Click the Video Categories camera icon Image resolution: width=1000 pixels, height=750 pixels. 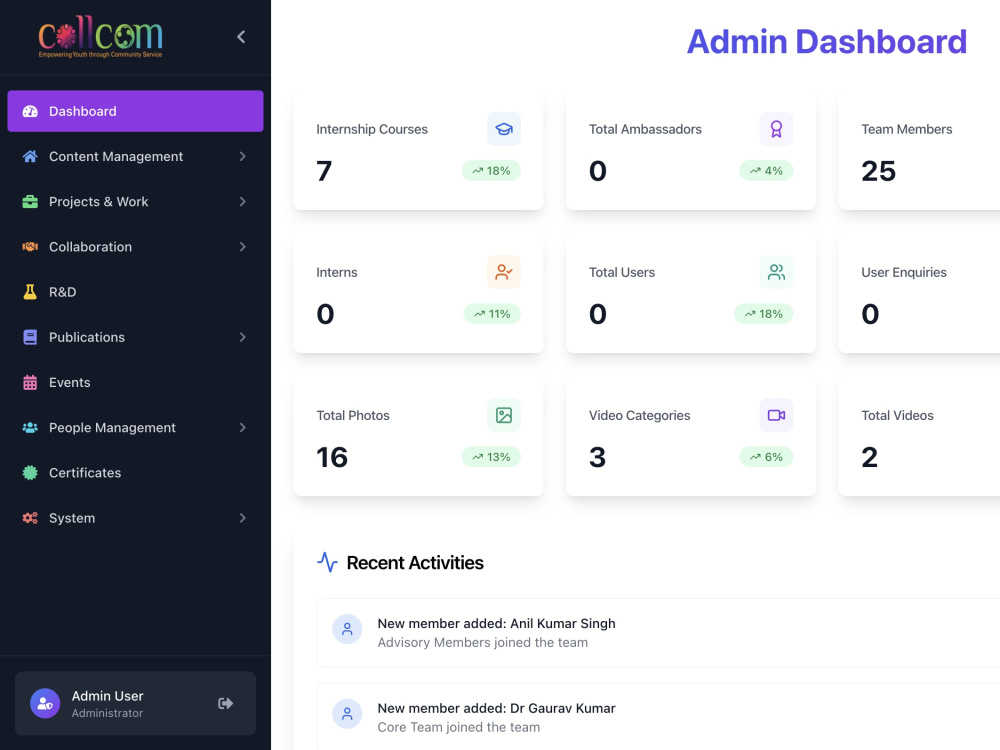pos(776,415)
